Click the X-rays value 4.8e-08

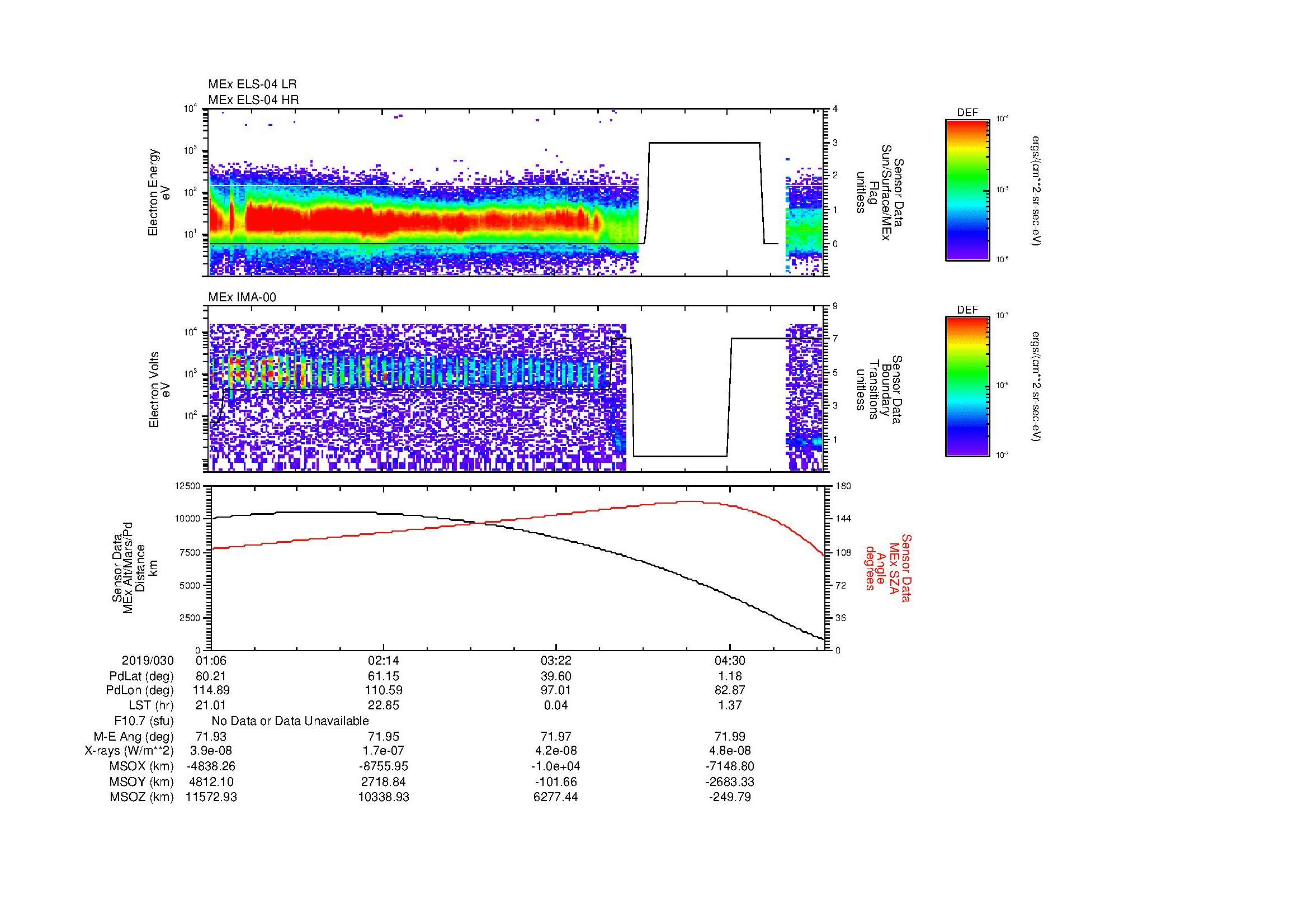coord(730,751)
